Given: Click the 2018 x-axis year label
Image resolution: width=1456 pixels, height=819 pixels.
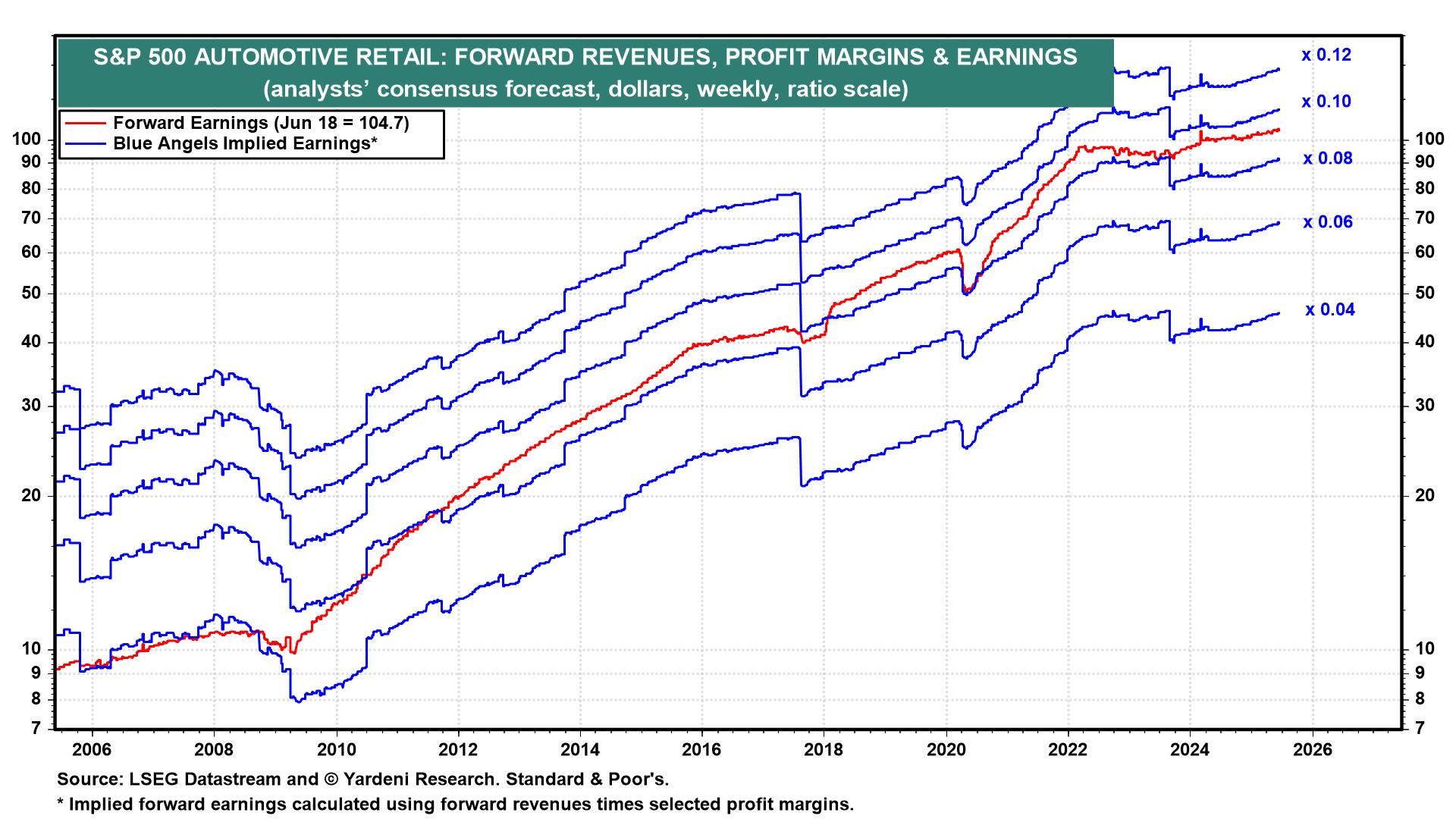Looking at the screenshot, I should [x=824, y=749].
